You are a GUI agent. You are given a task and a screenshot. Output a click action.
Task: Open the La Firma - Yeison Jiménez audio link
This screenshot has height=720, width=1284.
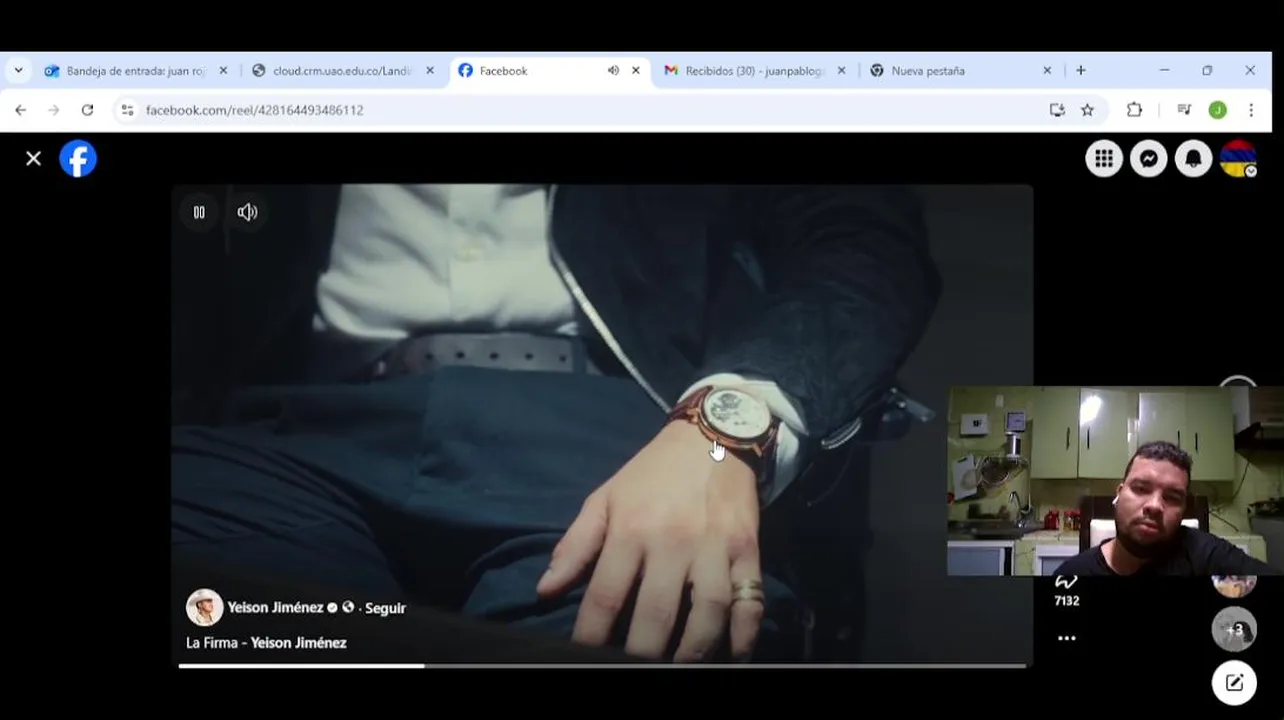(266, 643)
